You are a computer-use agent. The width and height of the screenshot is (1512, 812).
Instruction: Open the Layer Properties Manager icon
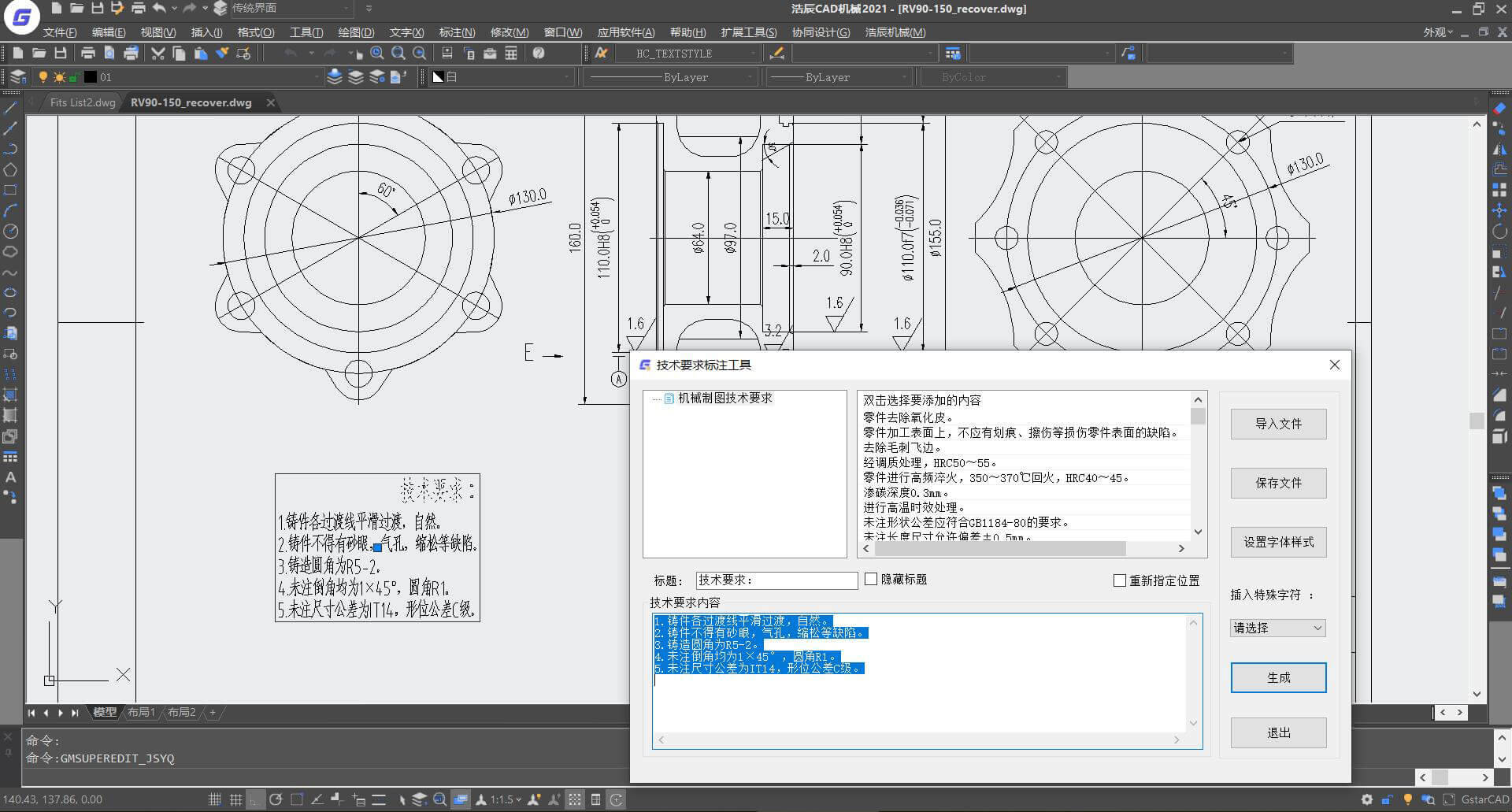point(17,77)
